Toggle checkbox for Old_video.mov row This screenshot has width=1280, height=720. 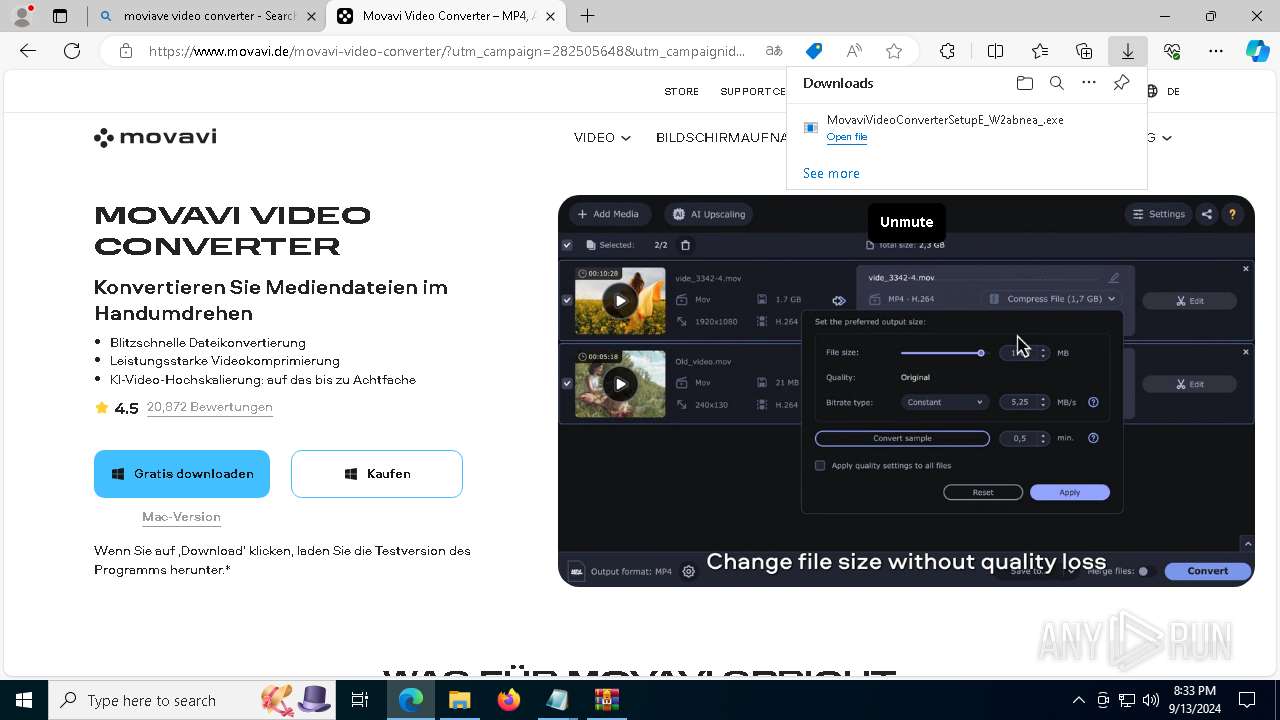[567, 383]
